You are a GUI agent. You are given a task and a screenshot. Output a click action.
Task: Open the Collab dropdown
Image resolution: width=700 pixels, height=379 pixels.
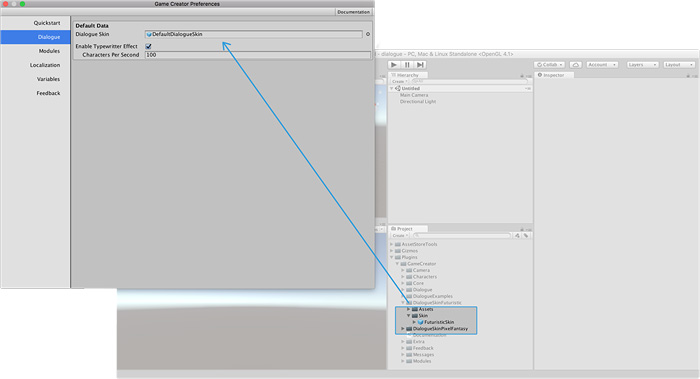[550, 65]
